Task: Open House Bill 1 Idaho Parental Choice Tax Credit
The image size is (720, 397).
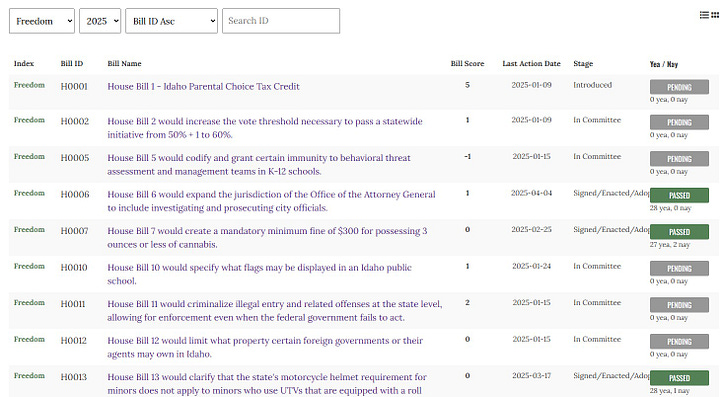Action: point(203,86)
